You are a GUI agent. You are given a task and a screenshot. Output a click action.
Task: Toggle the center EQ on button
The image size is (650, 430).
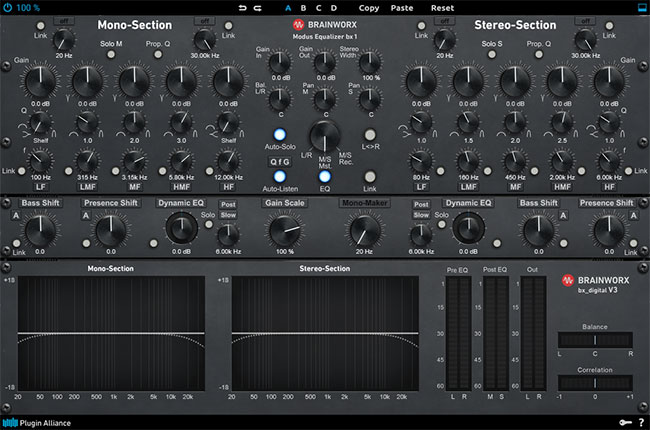point(325,177)
